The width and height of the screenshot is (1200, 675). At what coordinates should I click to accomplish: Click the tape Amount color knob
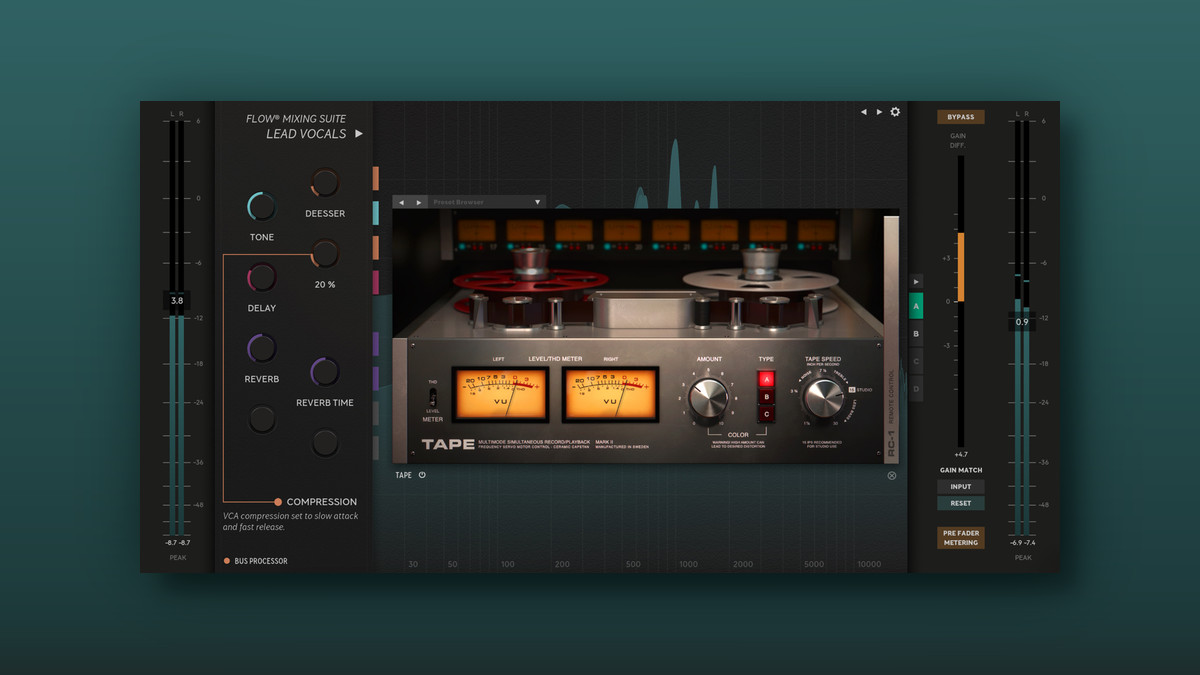click(x=708, y=398)
